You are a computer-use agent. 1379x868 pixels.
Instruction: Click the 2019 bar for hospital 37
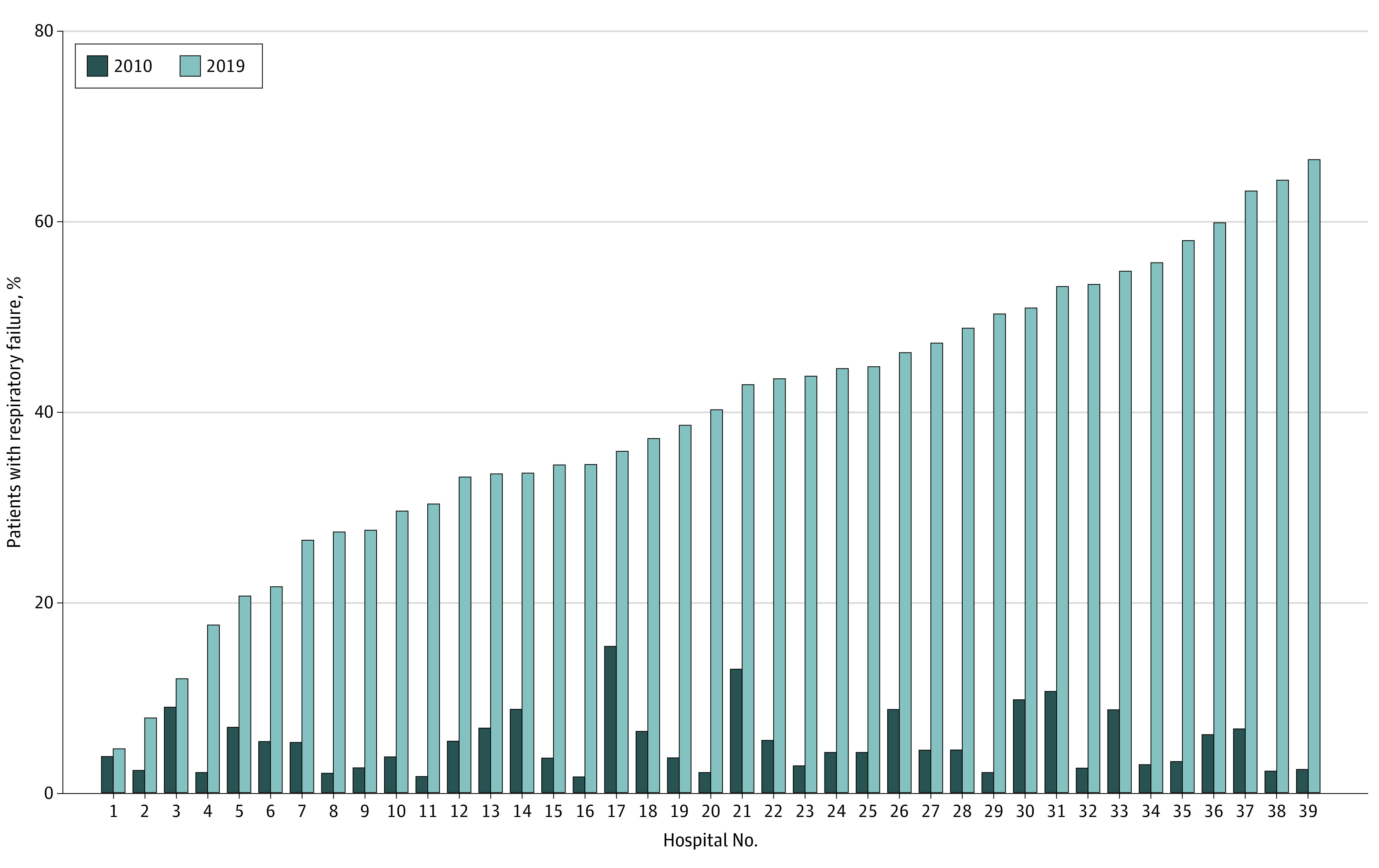1251,492
